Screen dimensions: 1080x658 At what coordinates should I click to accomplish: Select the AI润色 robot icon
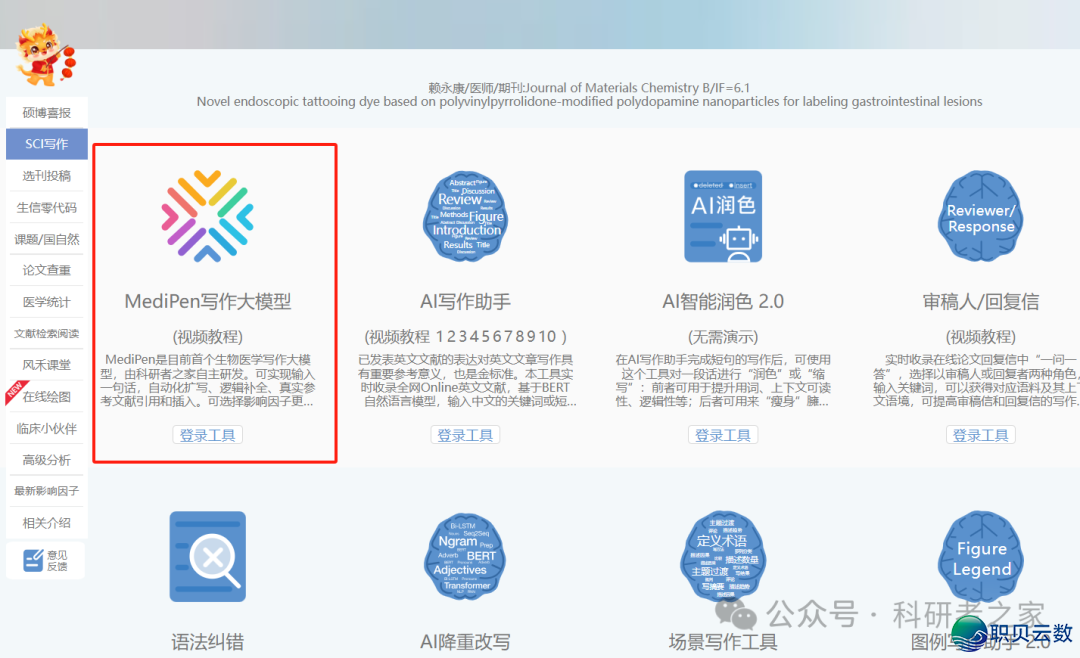723,216
